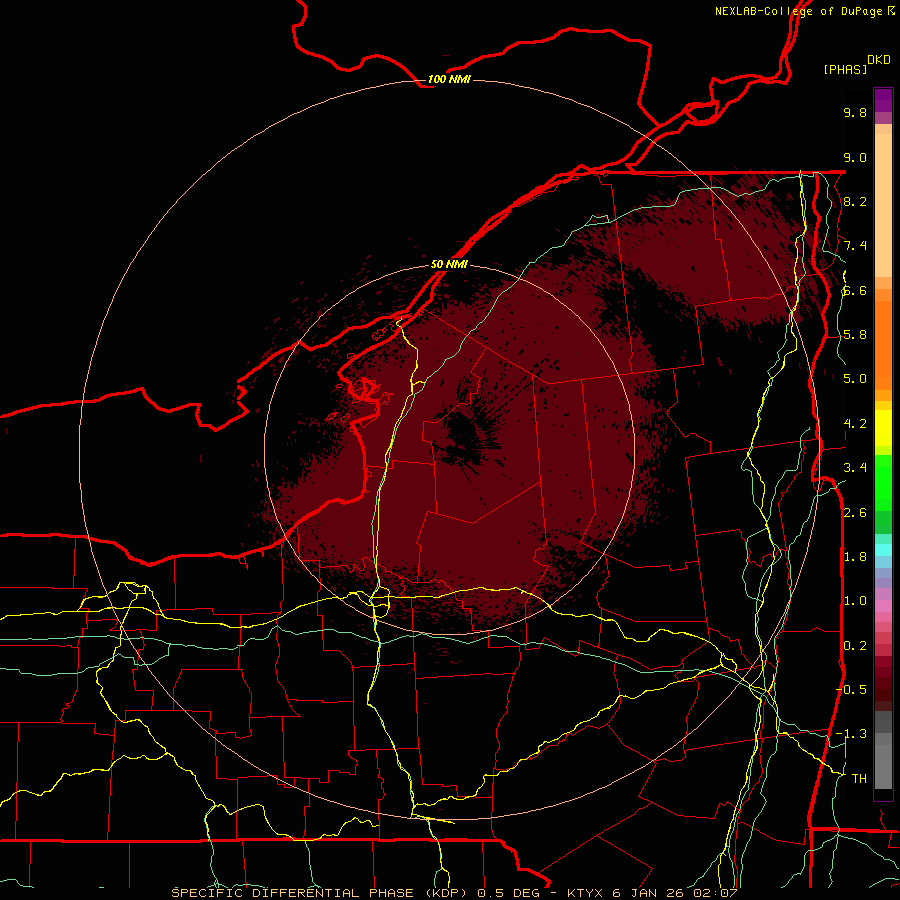
Task: Click the purple top segment of the color bar
Action: pyautogui.click(x=883, y=100)
